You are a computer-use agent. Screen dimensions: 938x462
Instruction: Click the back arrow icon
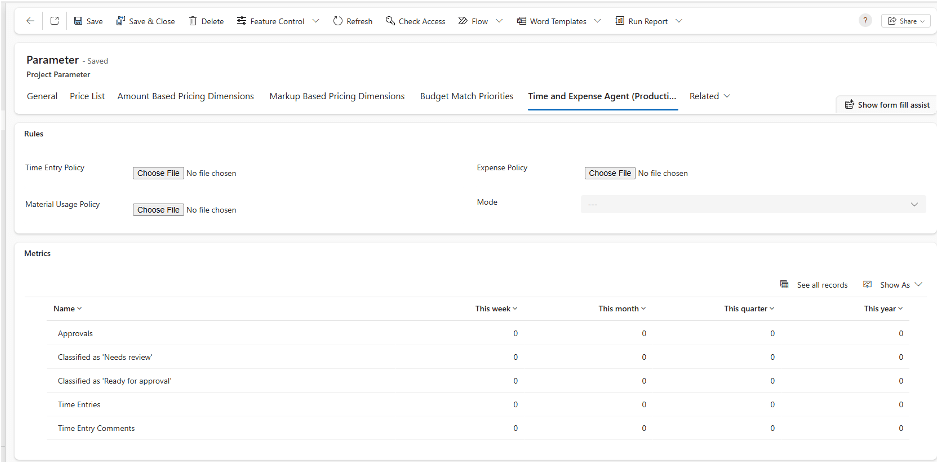point(30,21)
